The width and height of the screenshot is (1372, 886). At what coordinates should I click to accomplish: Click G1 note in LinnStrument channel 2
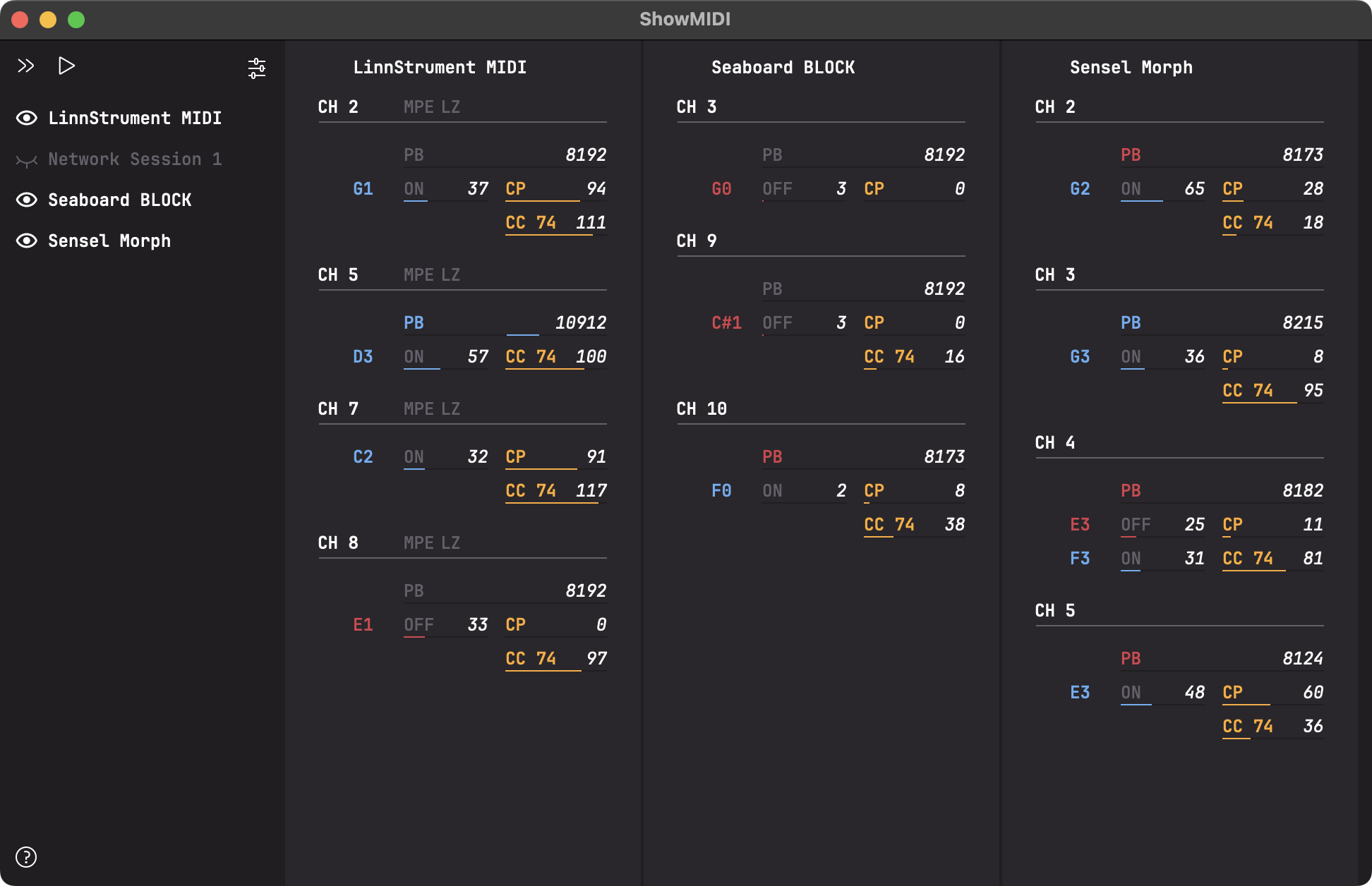tap(363, 188)
